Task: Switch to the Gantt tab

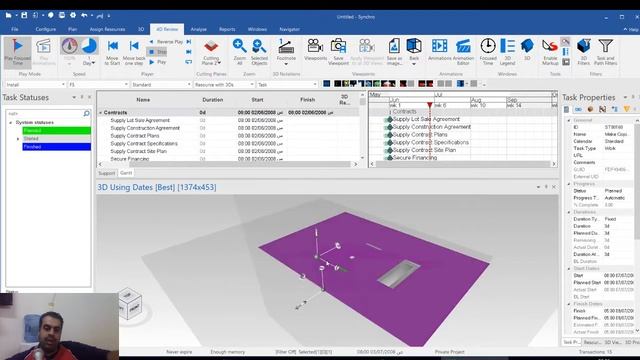Action: 126,173
